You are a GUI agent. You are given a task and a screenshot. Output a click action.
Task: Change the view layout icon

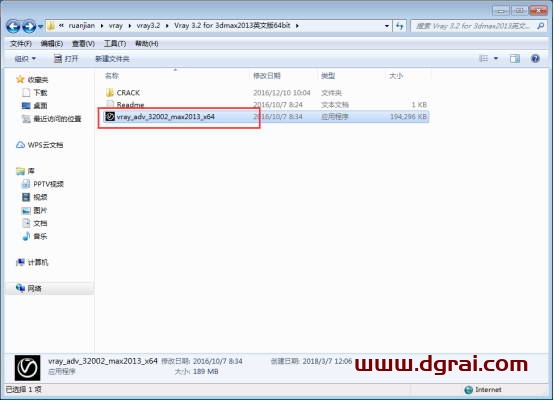pyautogui.click(x=483, y=59)
